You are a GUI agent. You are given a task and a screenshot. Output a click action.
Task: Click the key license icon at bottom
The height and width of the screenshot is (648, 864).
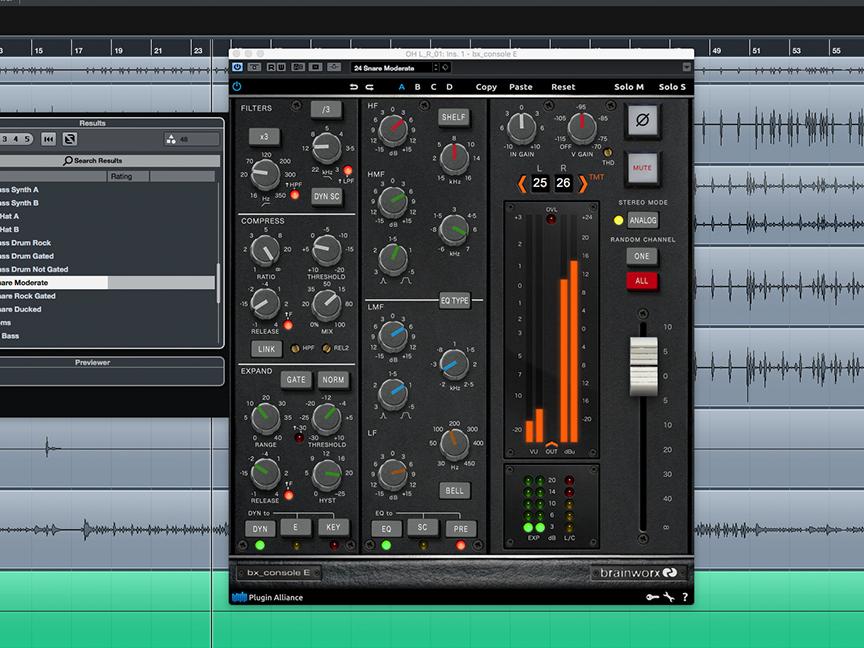[652, 597]
